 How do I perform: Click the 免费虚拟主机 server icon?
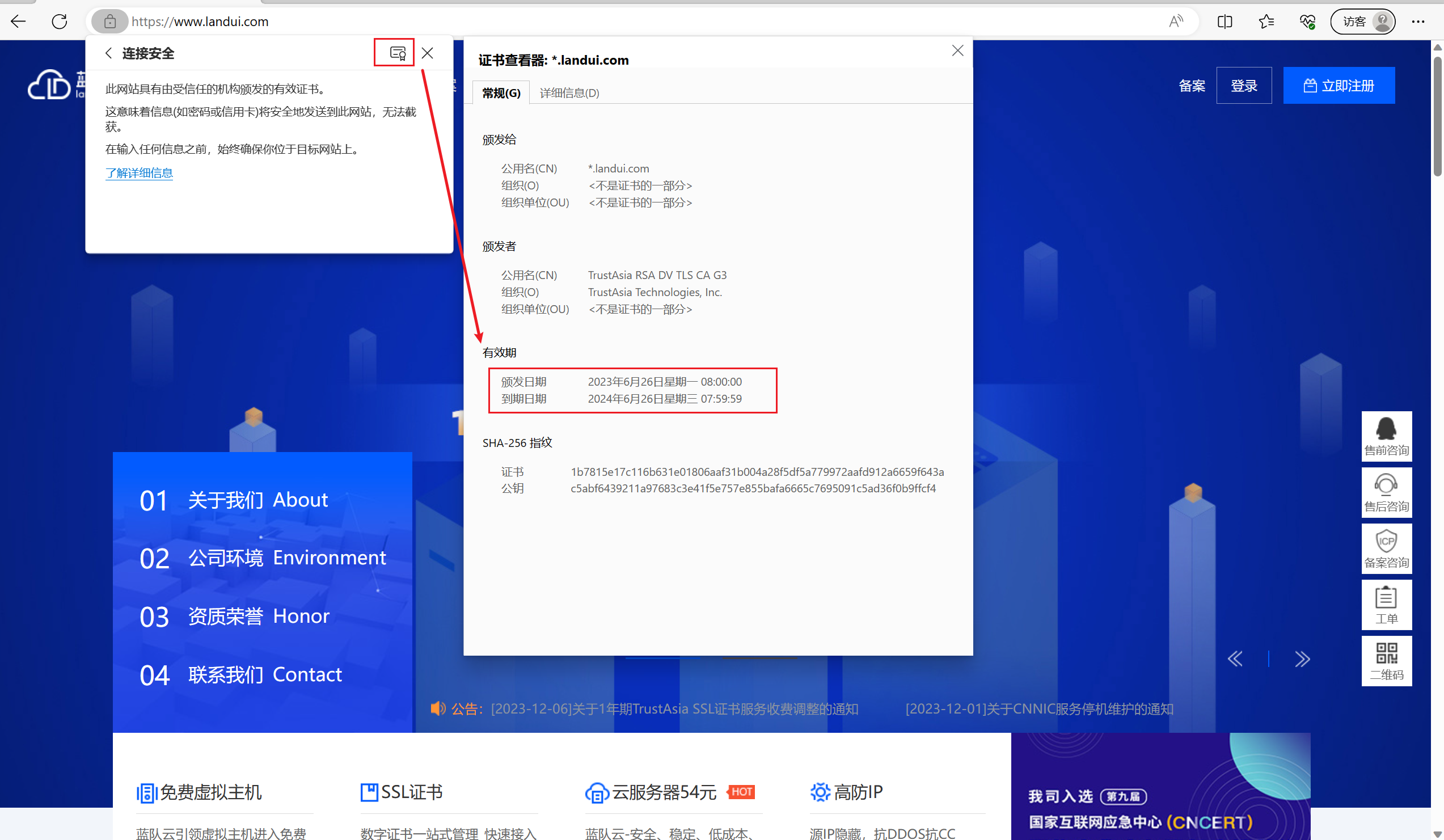pos(147,793)
